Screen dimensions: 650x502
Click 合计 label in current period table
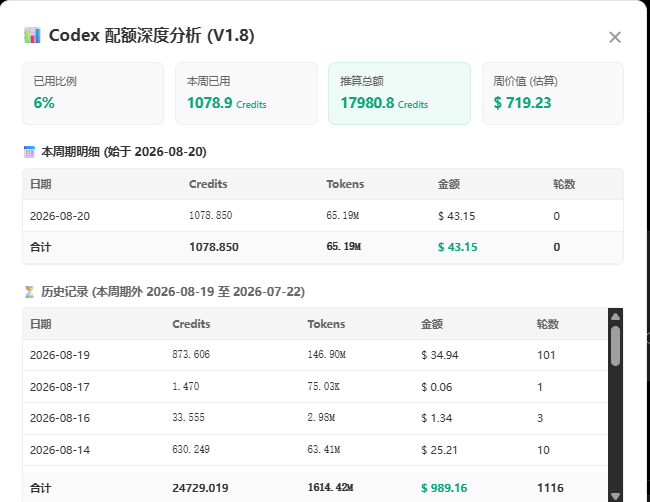pos(41,247)
